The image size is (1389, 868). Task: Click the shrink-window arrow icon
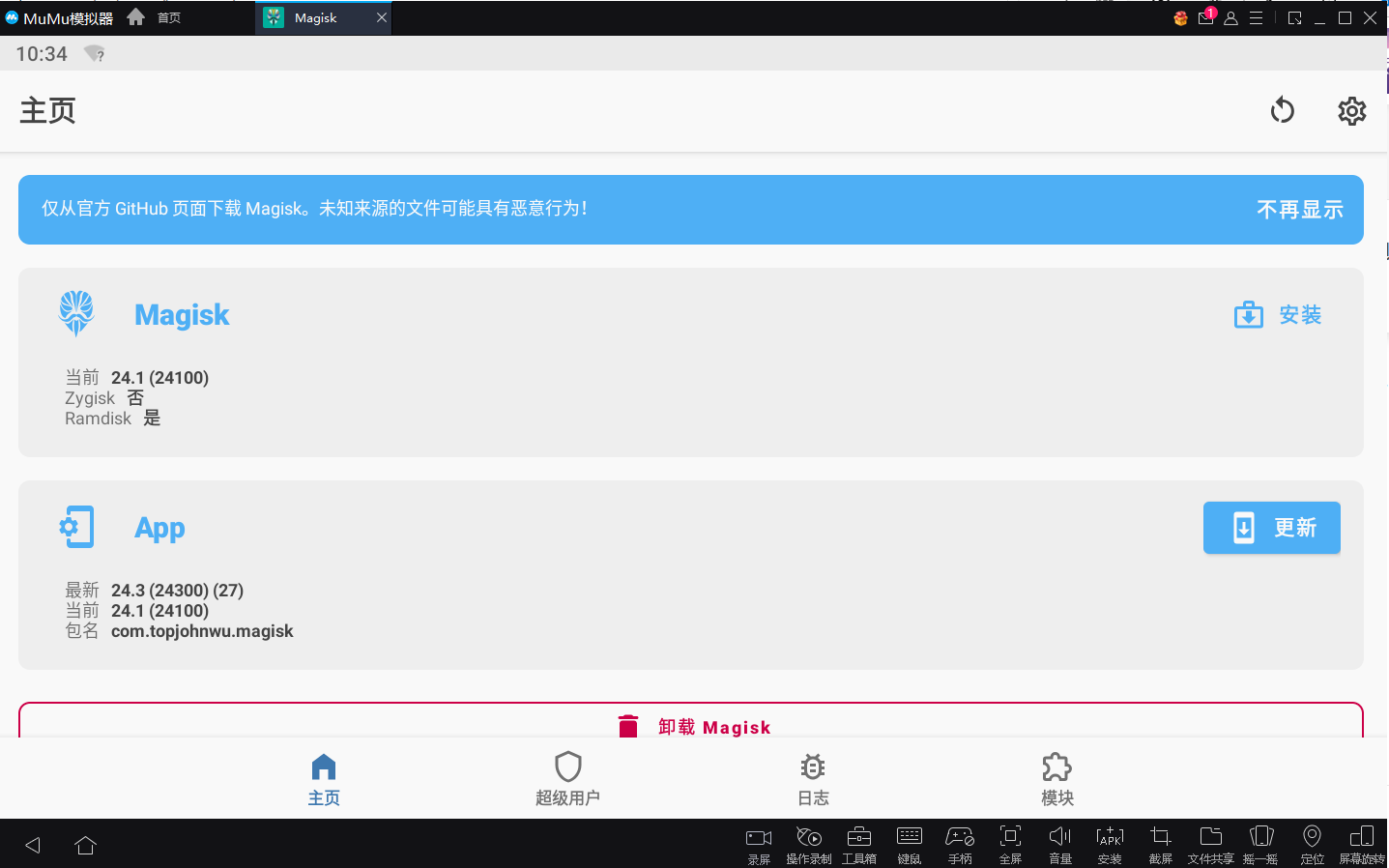(x=1295, y=17)
